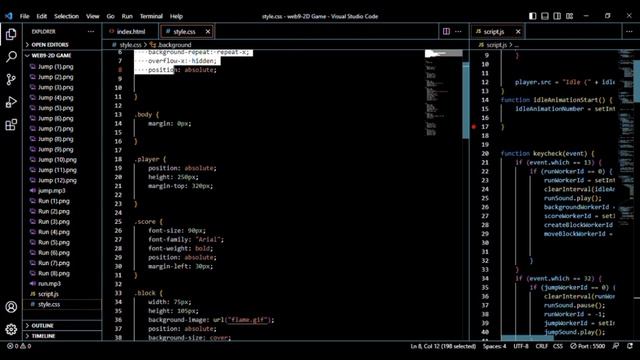Open the File menu
The image size is (640, 360).
24,16
